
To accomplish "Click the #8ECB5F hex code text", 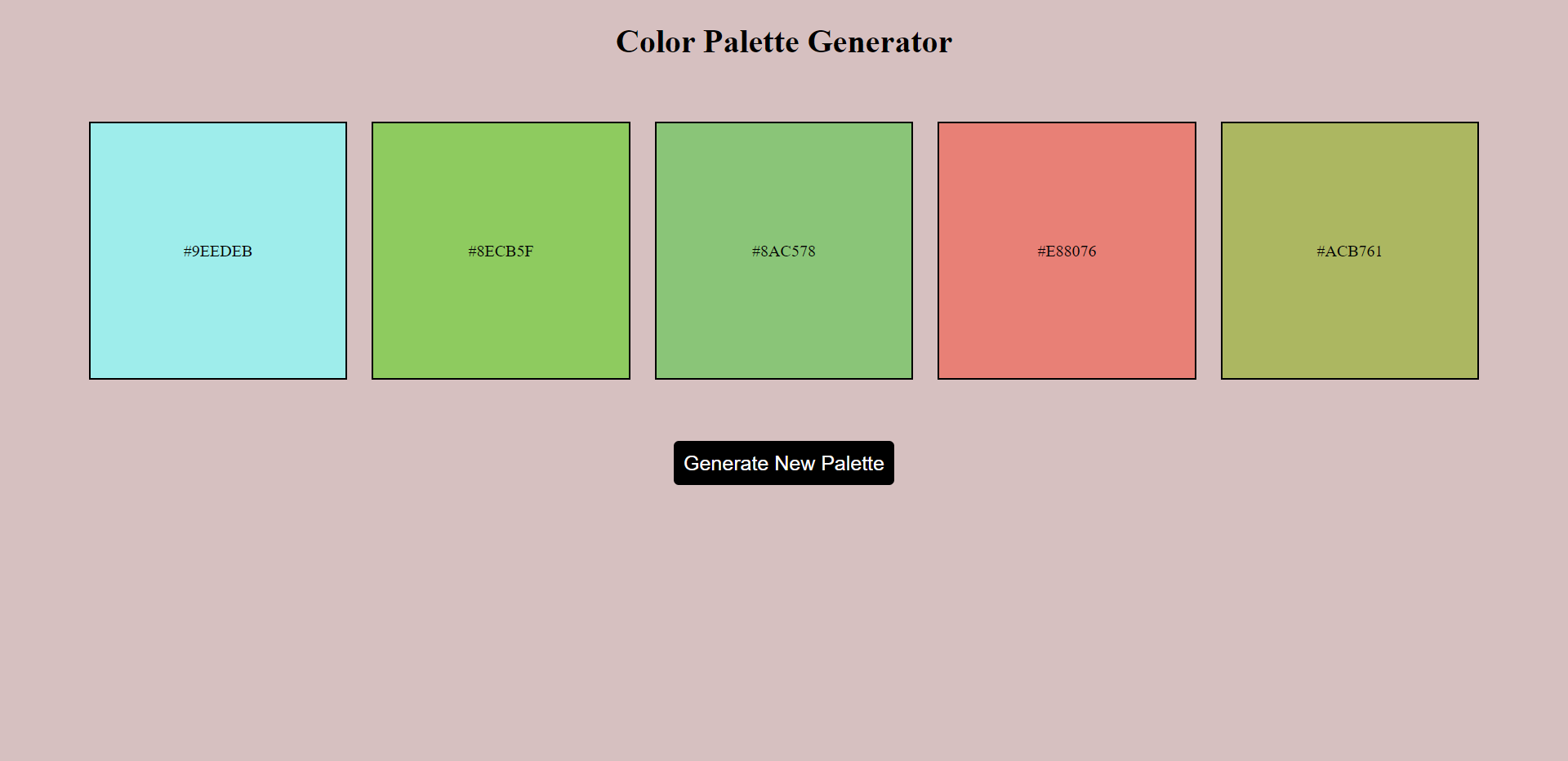I will pos(501,251).
